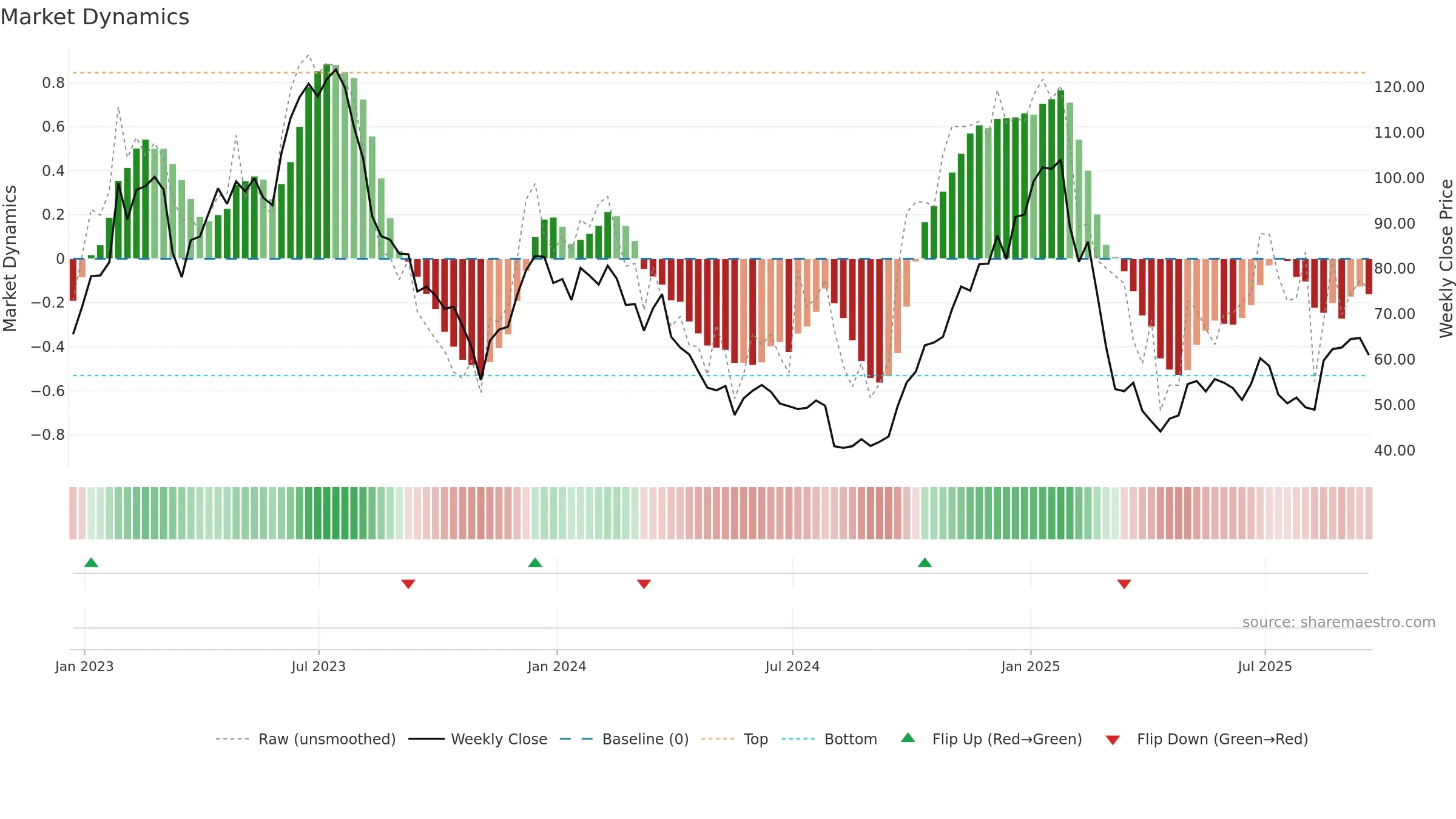1456x819 pixels.
Task: Click the 0.4 left axis tick label
Action: 53,170
